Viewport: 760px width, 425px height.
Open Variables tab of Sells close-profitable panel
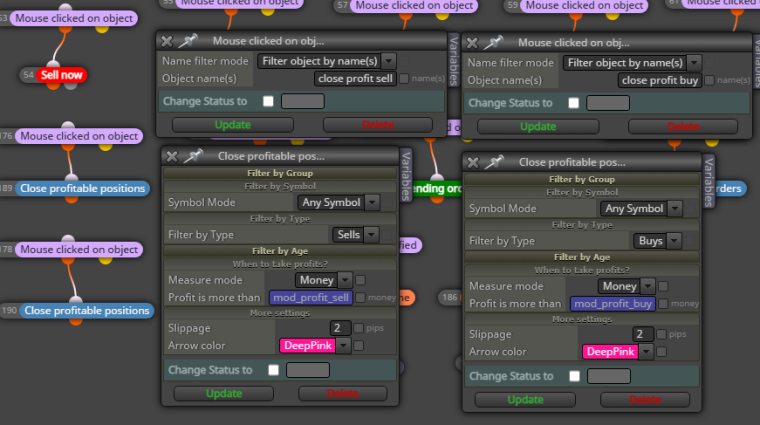(406, 175)
